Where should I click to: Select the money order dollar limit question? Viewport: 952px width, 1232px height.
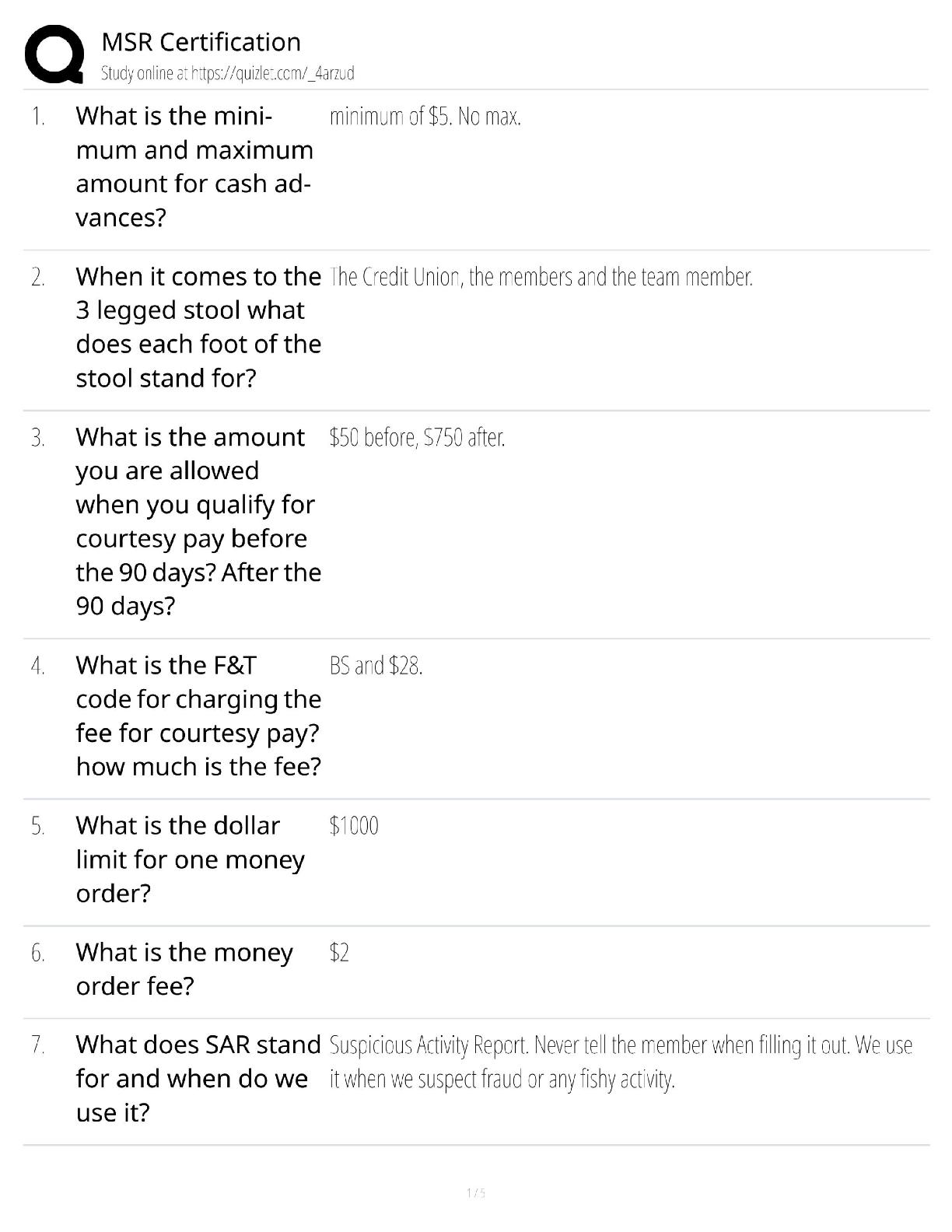(190, 859)
